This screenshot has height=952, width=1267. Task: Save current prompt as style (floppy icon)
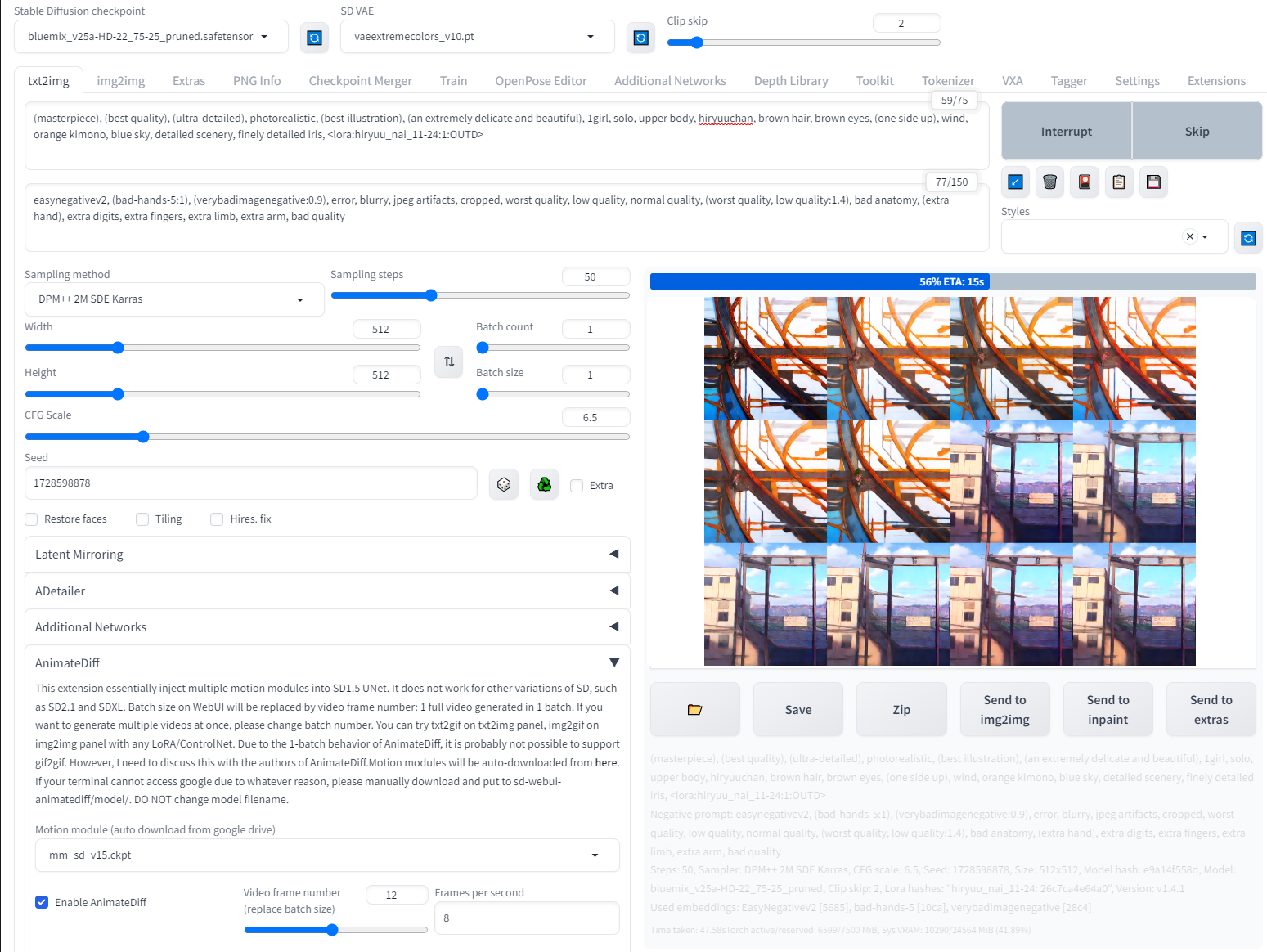[x=1153, y=182]
